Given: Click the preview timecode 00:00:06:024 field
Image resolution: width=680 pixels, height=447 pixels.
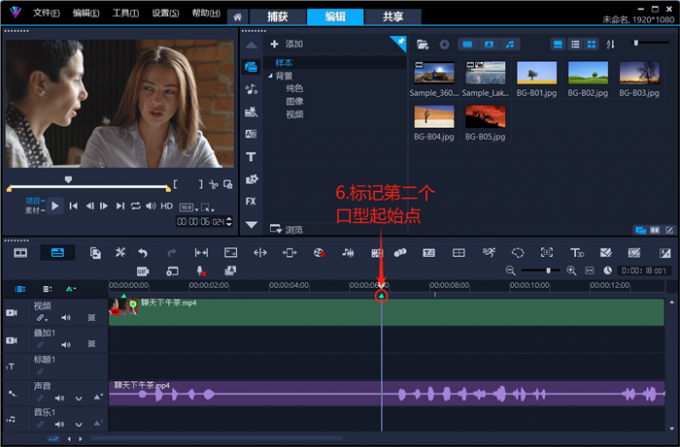Looking at the screenshot, I should (200, 222).
